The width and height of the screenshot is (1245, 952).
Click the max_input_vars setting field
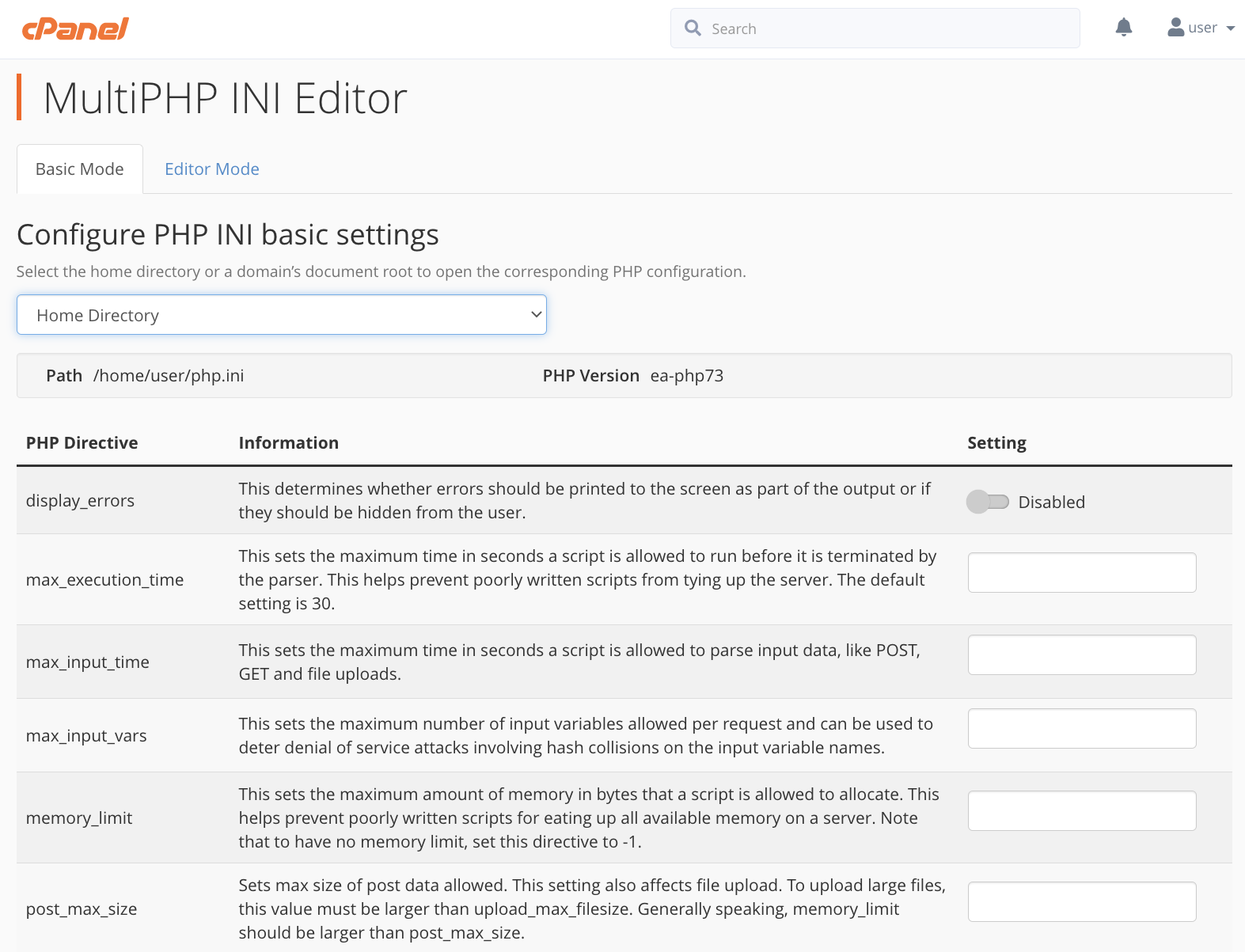[1081, 728]
